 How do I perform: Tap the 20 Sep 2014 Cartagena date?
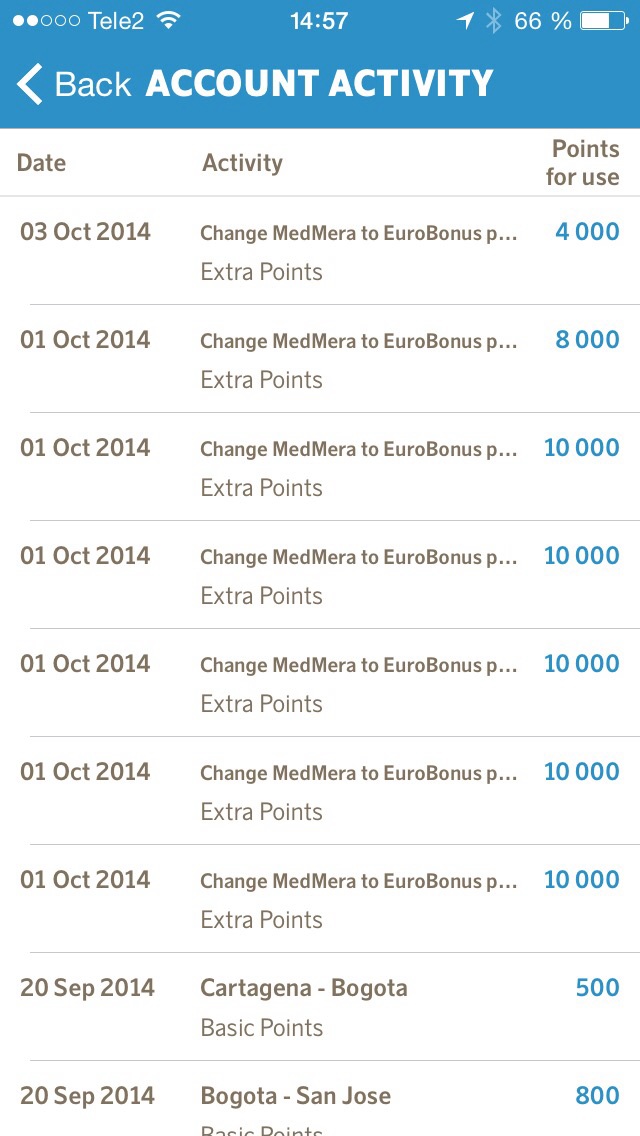[x=87, y=988]
